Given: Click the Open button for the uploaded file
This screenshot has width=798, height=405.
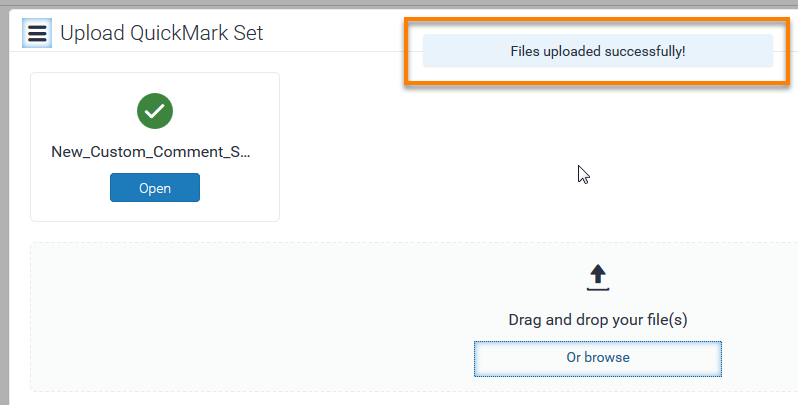Looking at the screenshot, I should 155,188.
